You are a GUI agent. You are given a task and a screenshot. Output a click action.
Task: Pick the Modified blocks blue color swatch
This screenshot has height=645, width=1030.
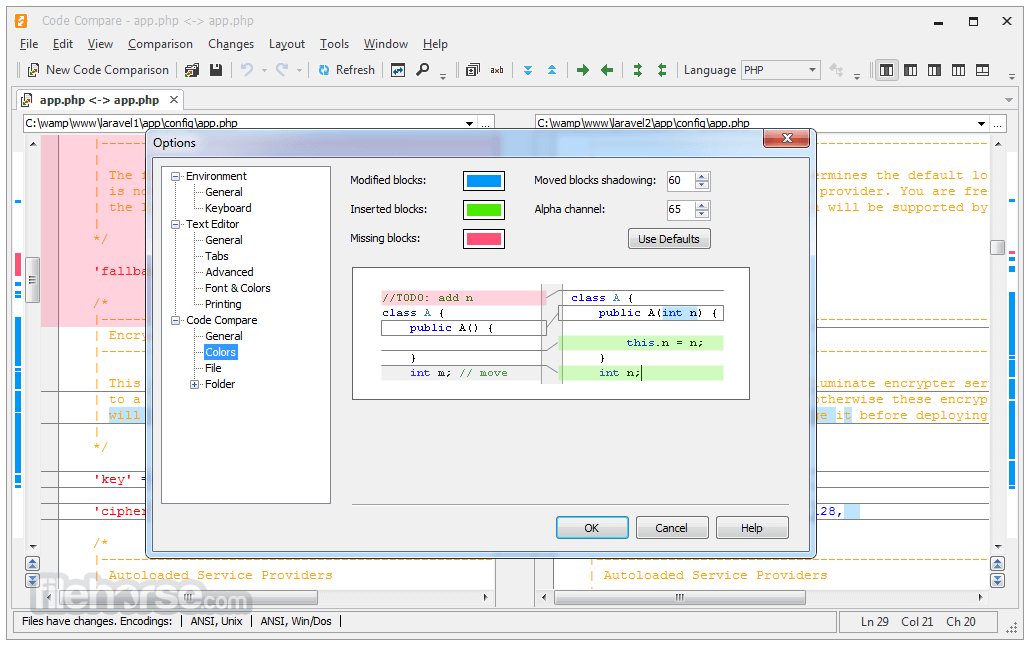click(484, 181)
